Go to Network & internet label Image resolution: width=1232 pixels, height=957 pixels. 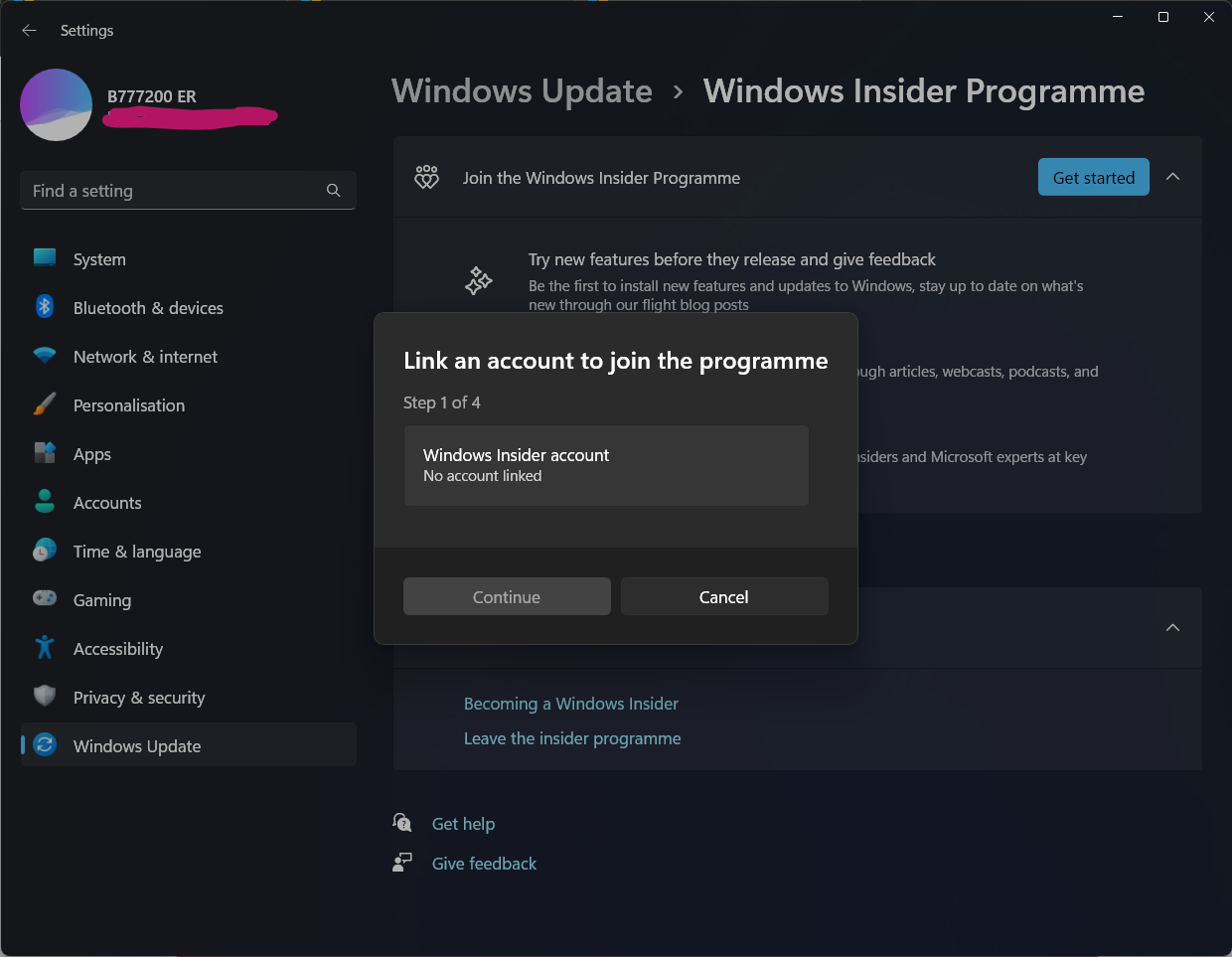click(145, 357)
